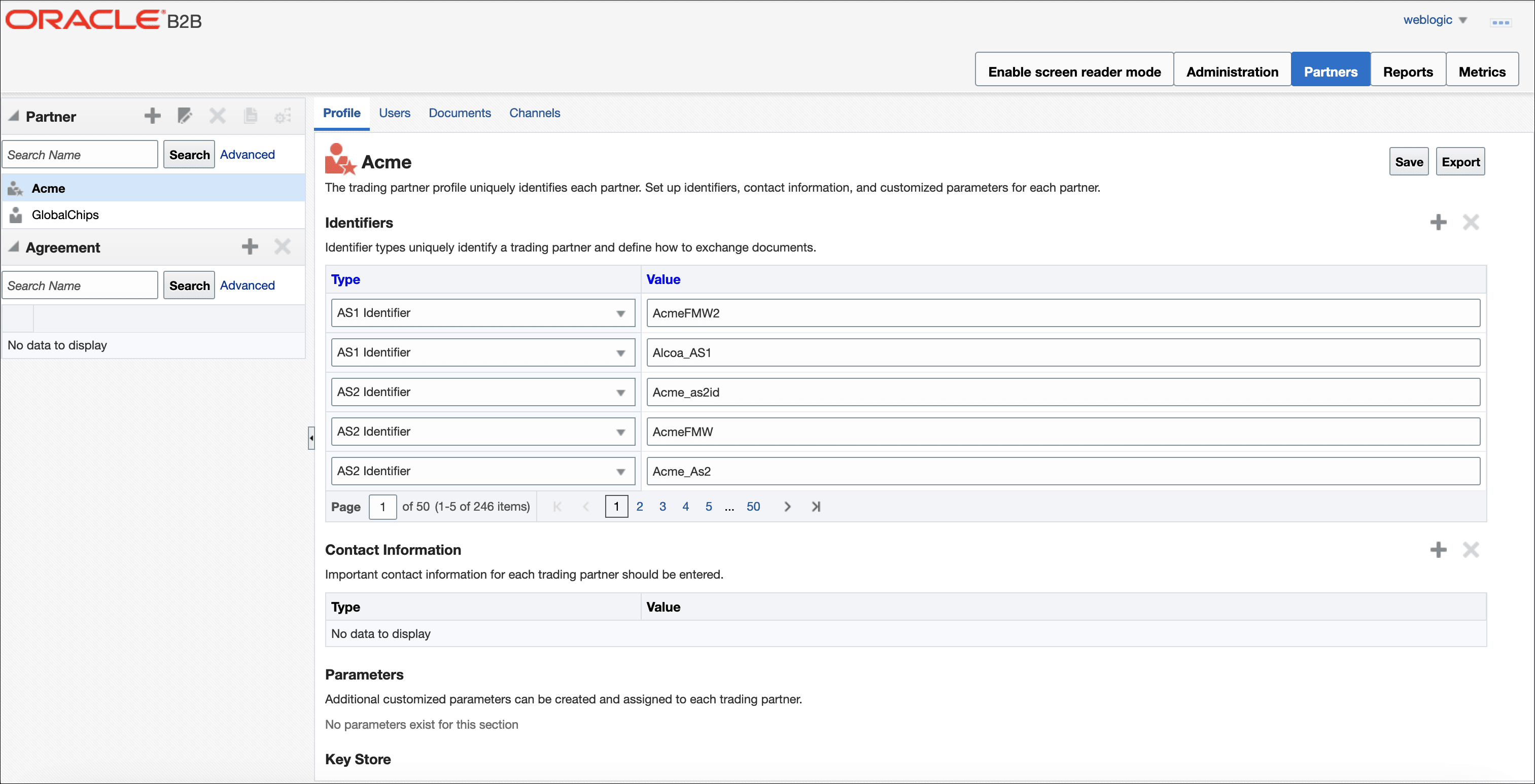This screenshot has height=784, width=1535.
Task: Edit the AcmeFMW identifier value
Action: click(1063, 432)
